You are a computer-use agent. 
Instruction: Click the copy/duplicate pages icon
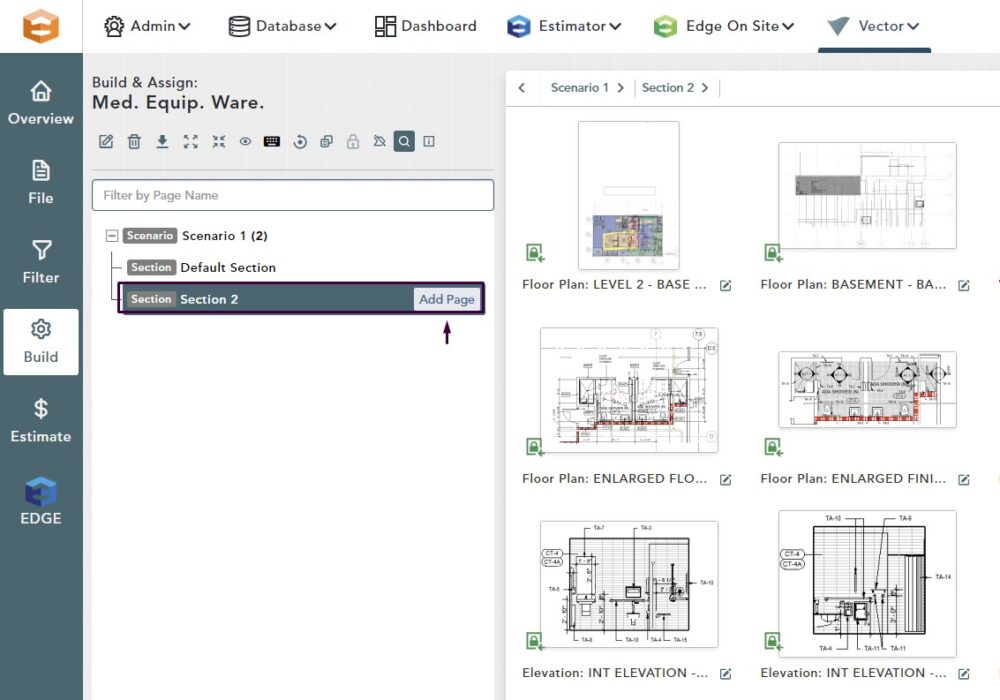[x=326, y=142]
